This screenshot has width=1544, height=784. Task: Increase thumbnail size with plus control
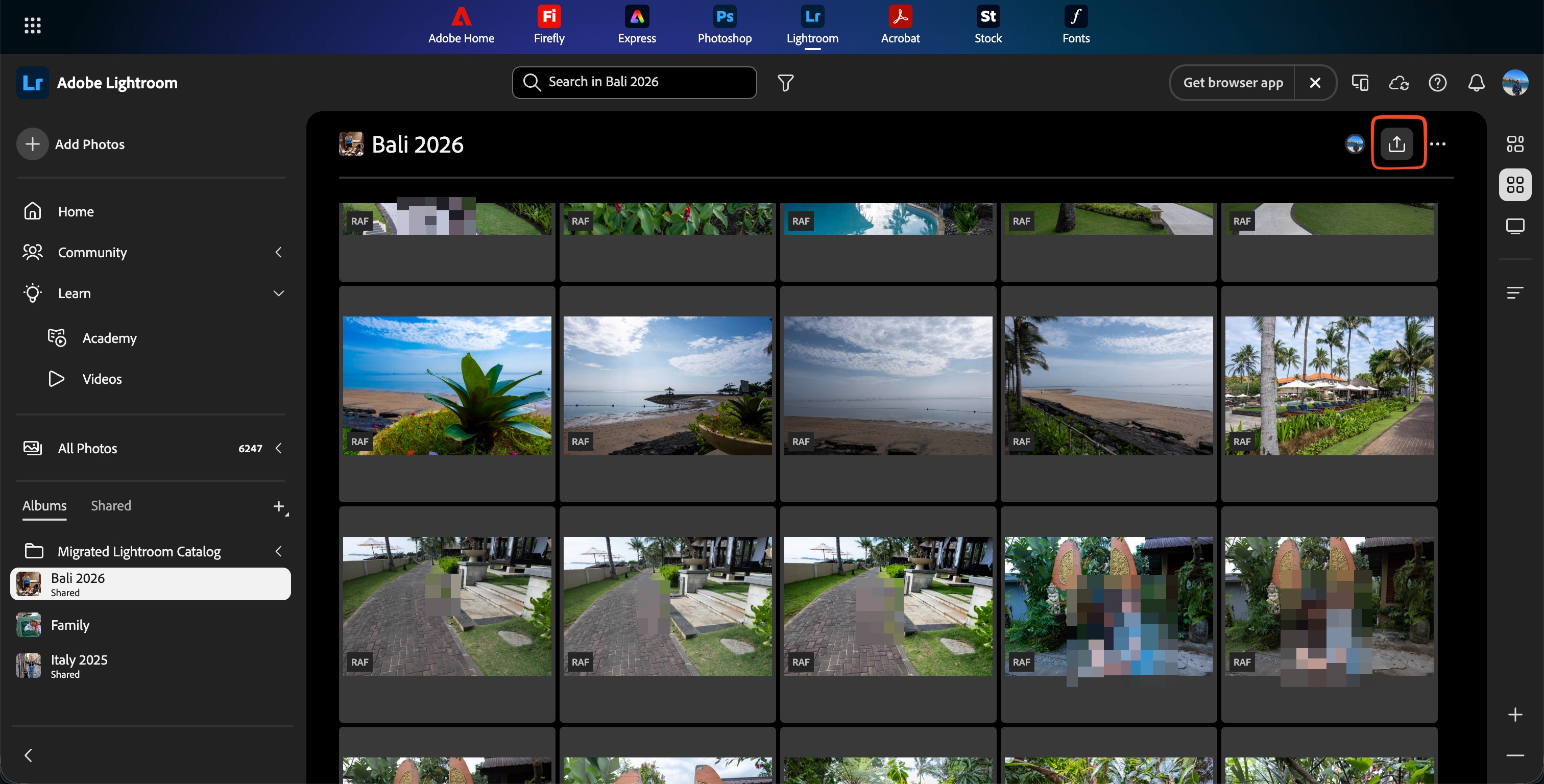click(x=1514, y=715)
